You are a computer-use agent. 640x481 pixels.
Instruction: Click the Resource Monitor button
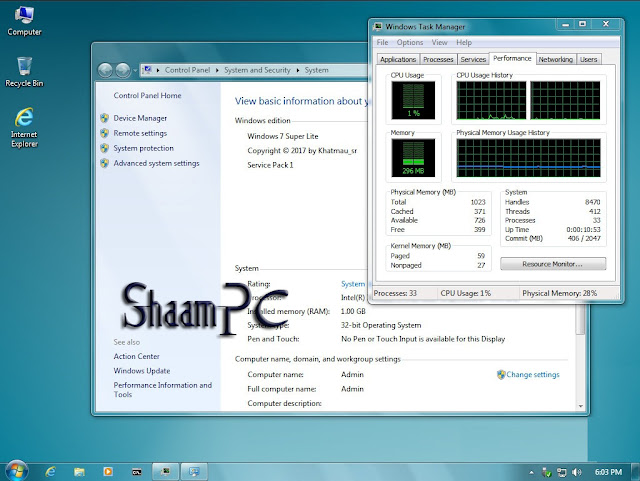coord(553,264)
